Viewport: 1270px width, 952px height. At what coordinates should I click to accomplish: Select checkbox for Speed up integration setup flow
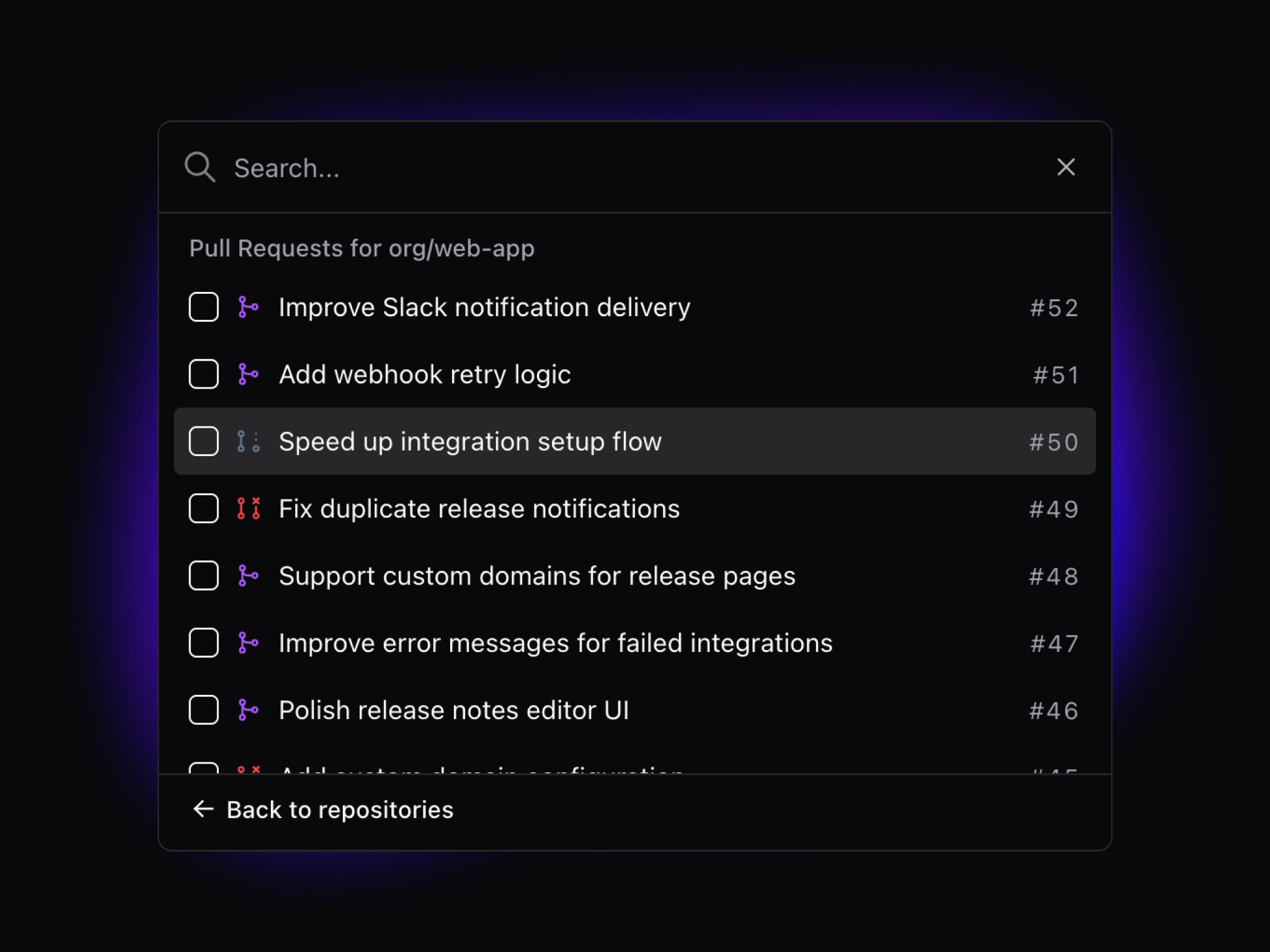[203, 441]
